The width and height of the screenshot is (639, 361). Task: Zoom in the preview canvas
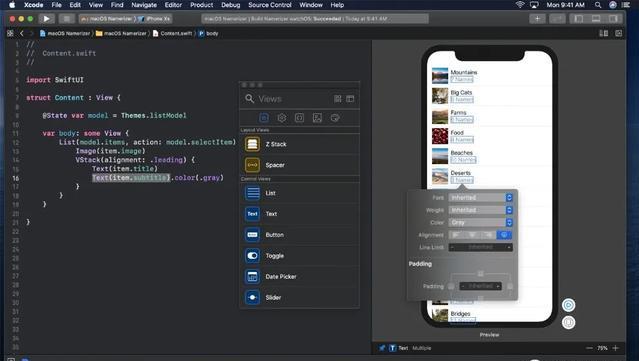tap(616, 348)
